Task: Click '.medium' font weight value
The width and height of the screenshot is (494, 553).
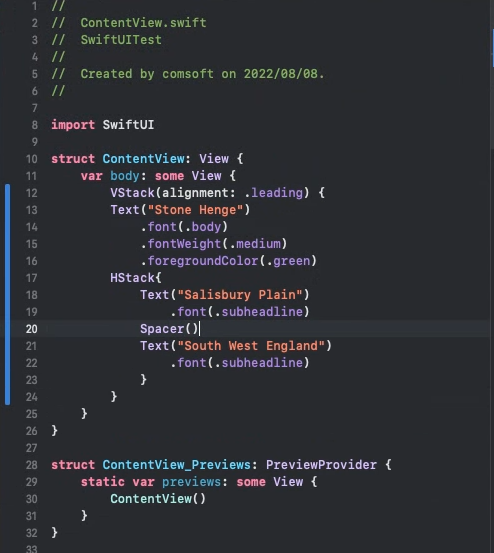Action: pos(255,244)
